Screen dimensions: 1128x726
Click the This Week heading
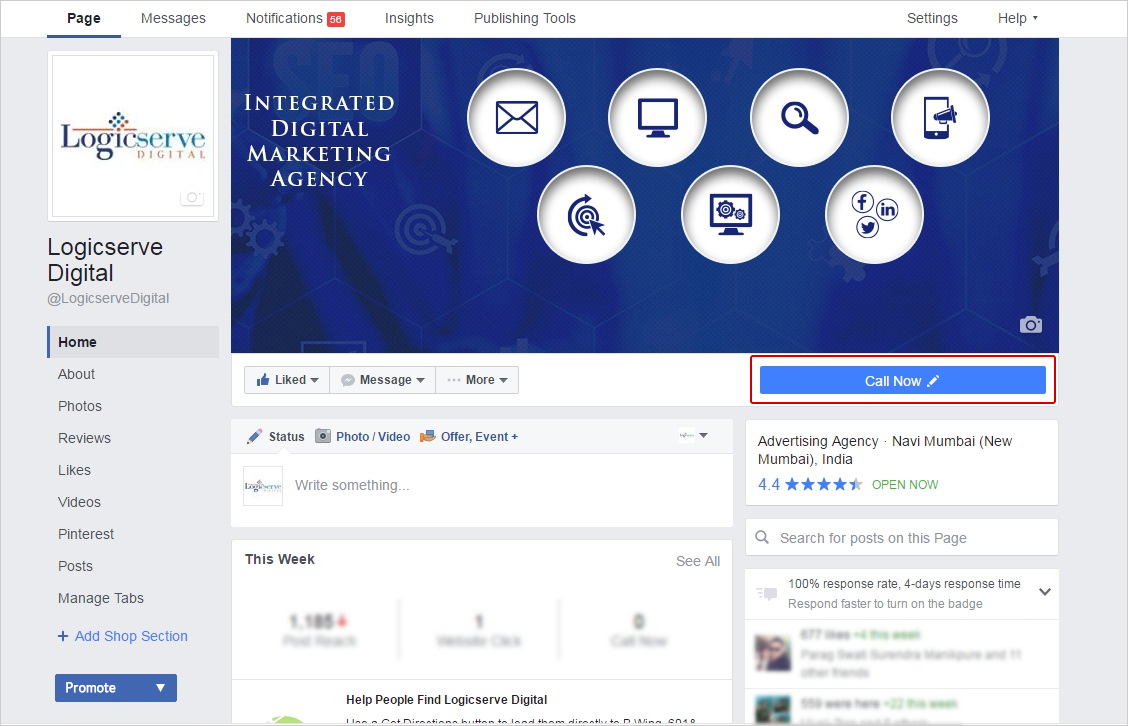[x=280, y=559]
